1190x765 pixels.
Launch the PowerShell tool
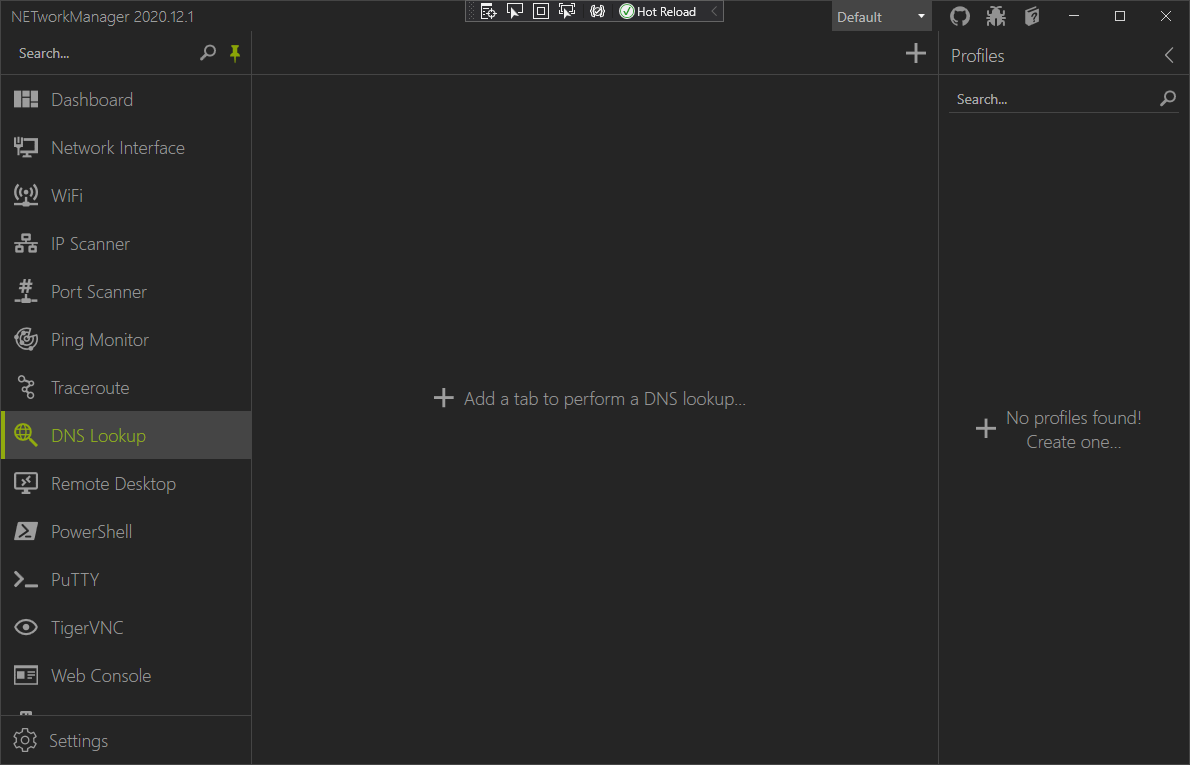coord(126,531)
